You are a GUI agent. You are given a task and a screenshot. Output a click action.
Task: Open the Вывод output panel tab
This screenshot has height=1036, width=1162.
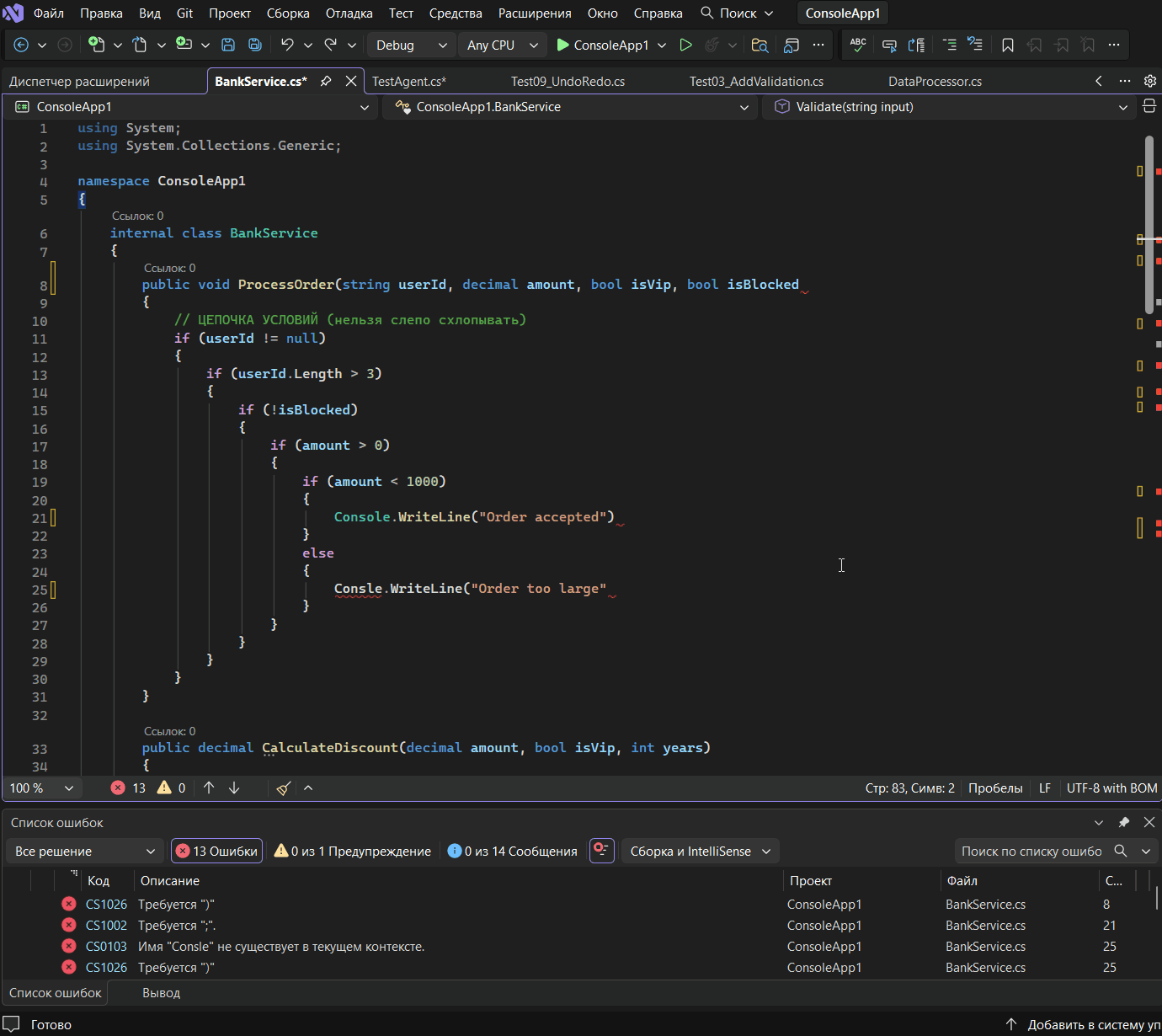tap(161, 992)
